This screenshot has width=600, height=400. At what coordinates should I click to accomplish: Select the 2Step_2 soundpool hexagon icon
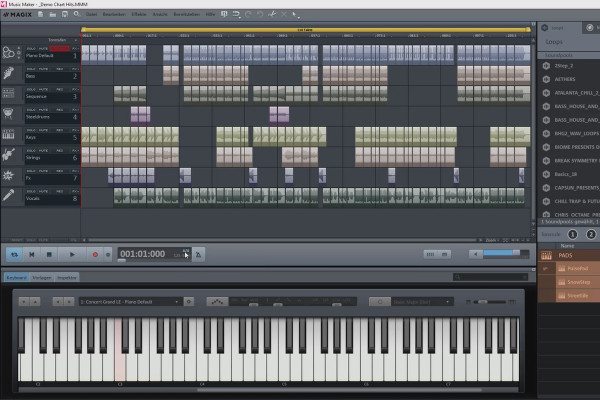(546, 66)
